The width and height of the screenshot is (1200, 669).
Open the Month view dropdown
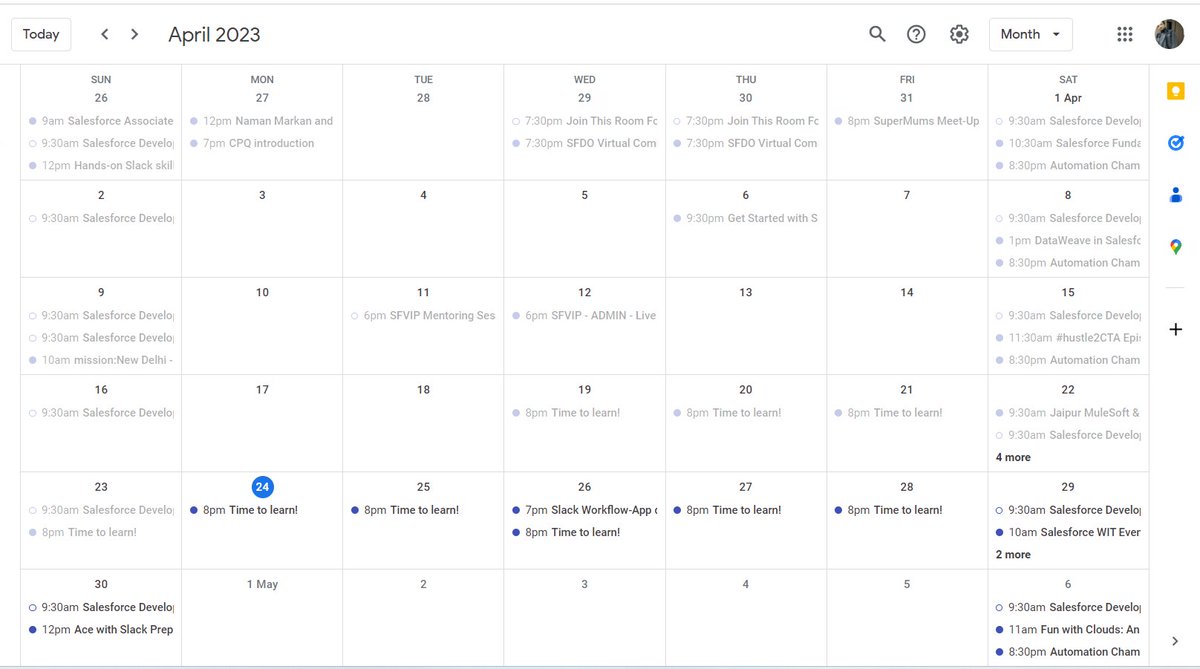1030,34
